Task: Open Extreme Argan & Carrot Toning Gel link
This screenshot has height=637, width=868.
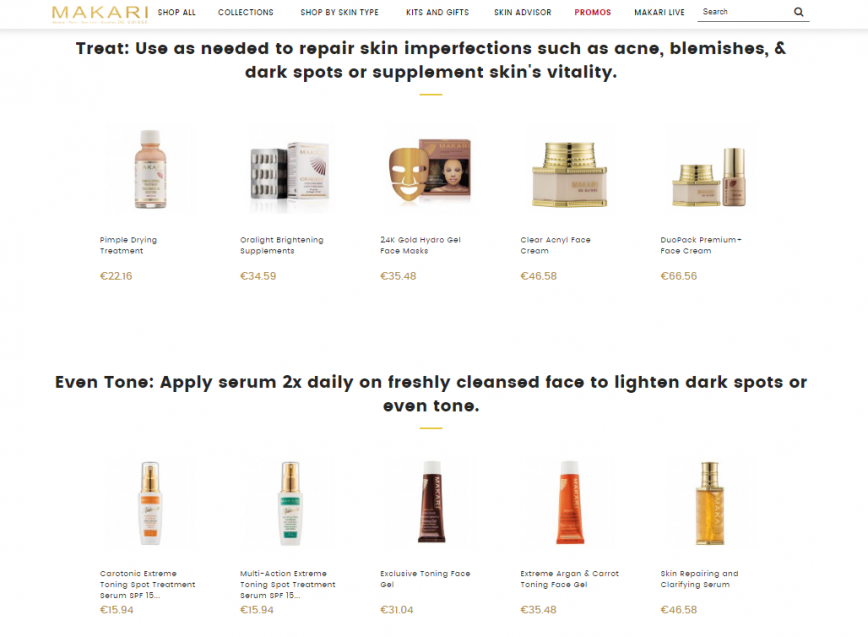Action: tap(570, 579)
